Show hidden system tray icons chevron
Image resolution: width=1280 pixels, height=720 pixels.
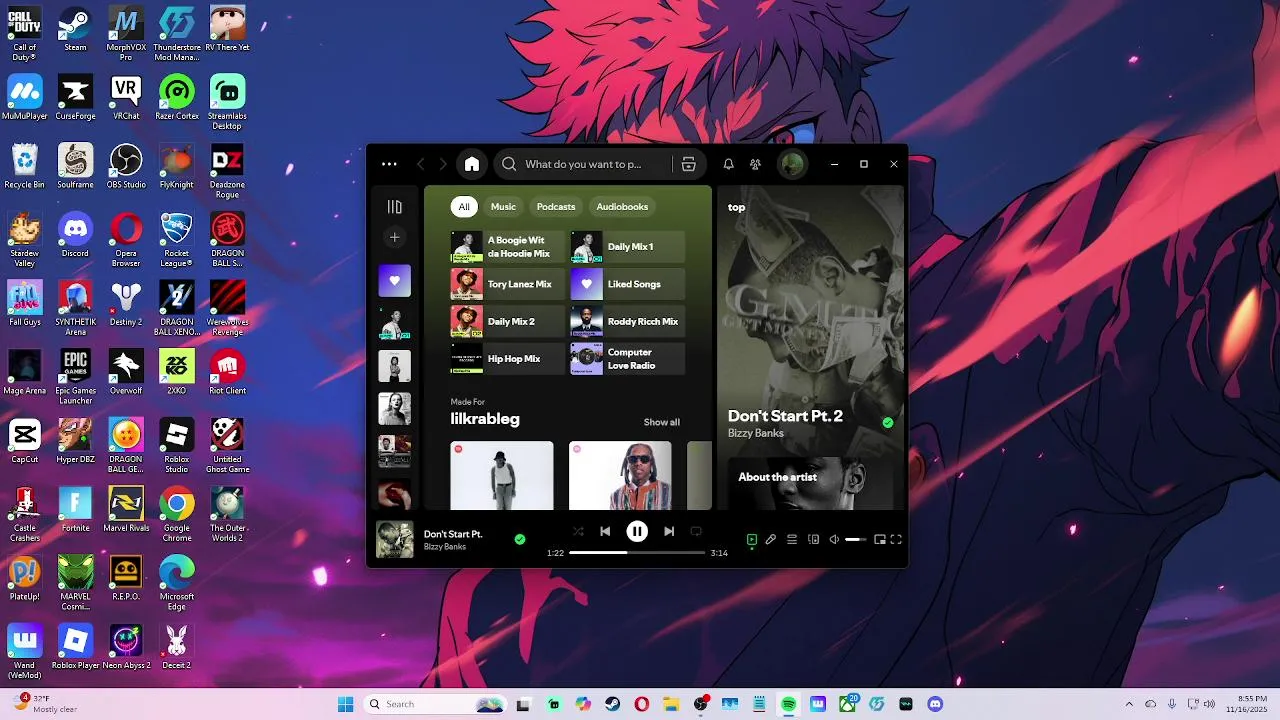click(1129, 704)
